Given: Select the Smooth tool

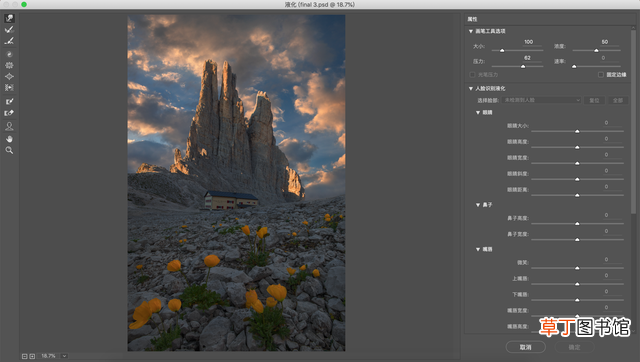Looking at the screenshot, I should point(9,41).
